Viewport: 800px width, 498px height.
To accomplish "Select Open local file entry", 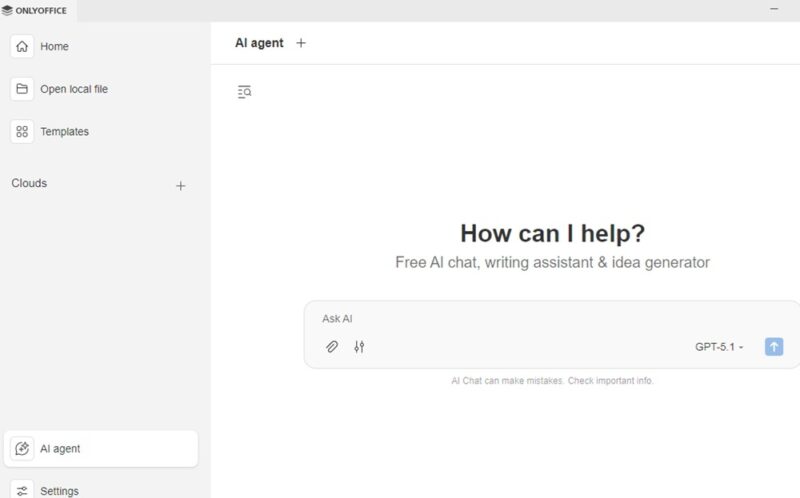I will pos(101,89).
